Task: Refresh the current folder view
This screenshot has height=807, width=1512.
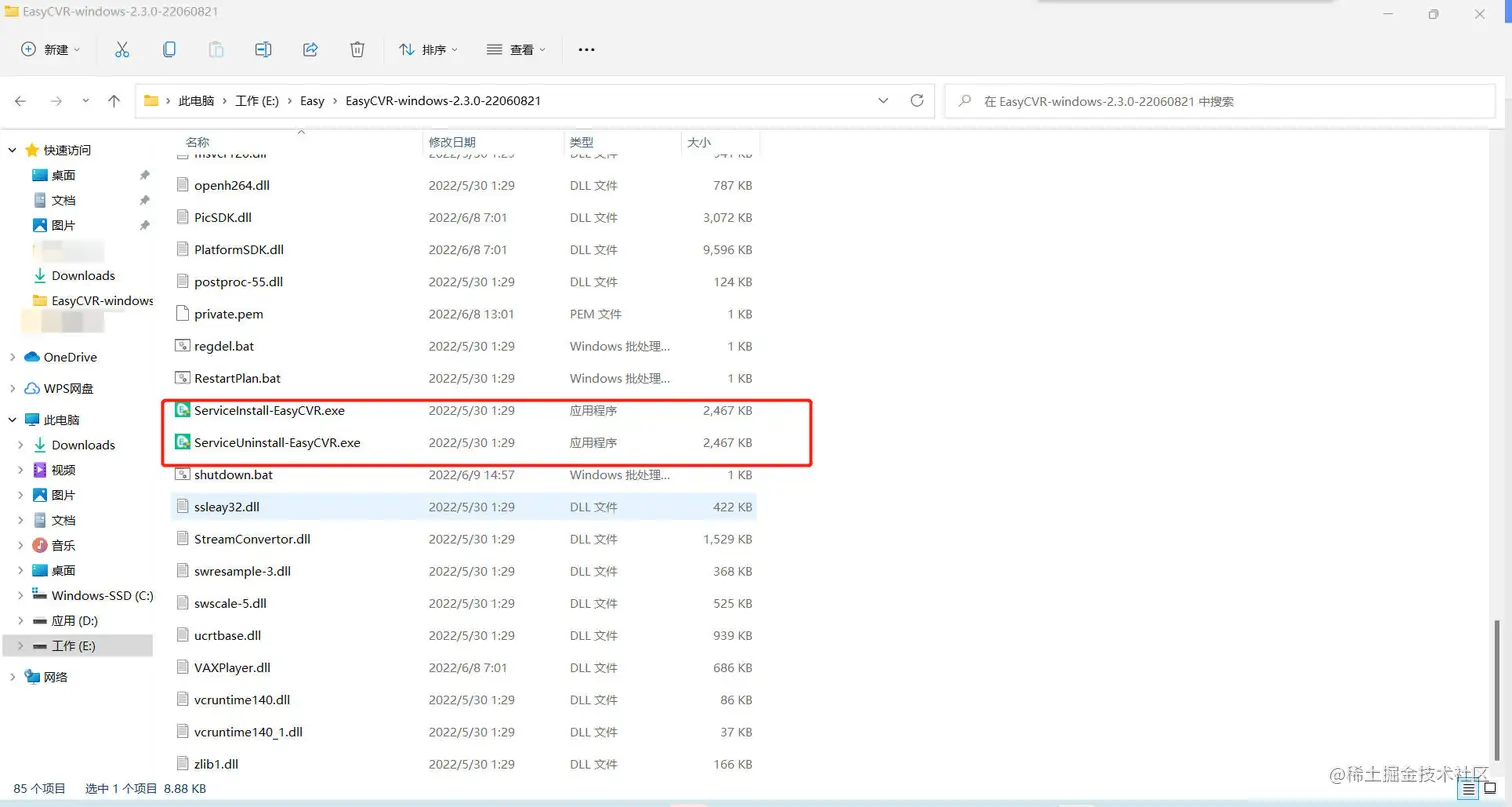Action: [x=917, y=101]
